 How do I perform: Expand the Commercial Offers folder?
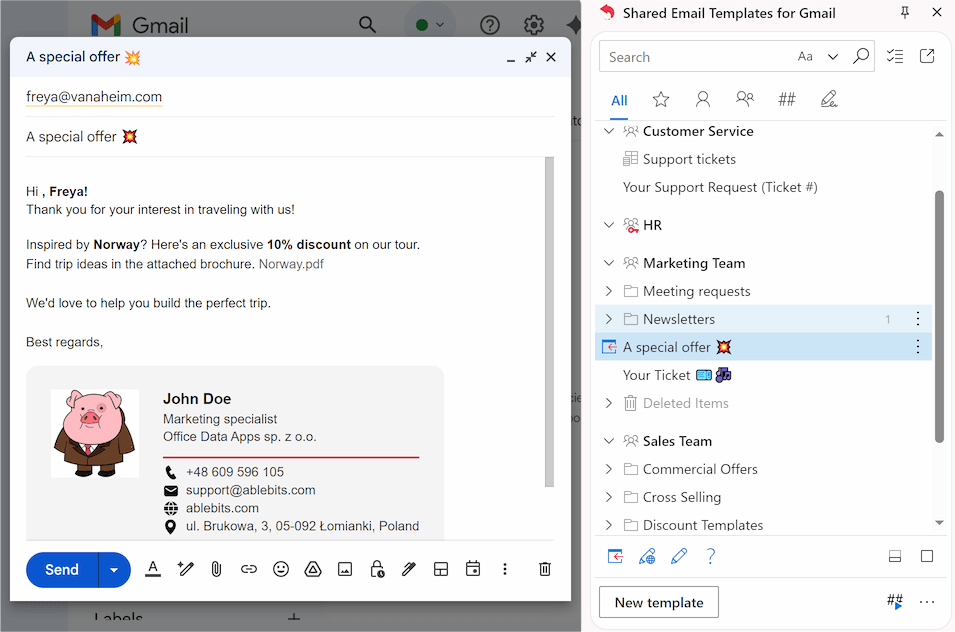(x=608, y=469)
